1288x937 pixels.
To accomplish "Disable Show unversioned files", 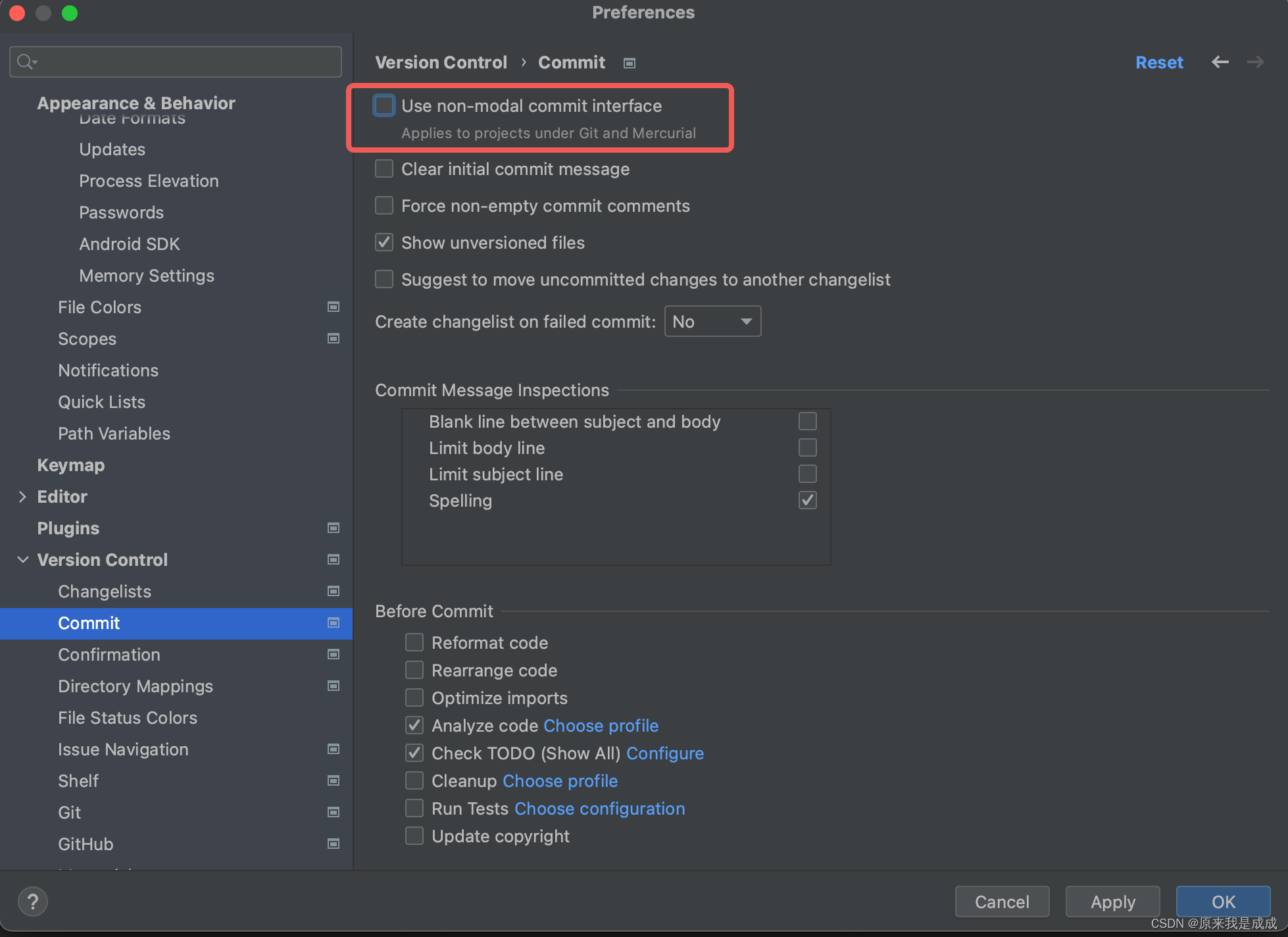I will pyautogui.click(x=384, y=242).
